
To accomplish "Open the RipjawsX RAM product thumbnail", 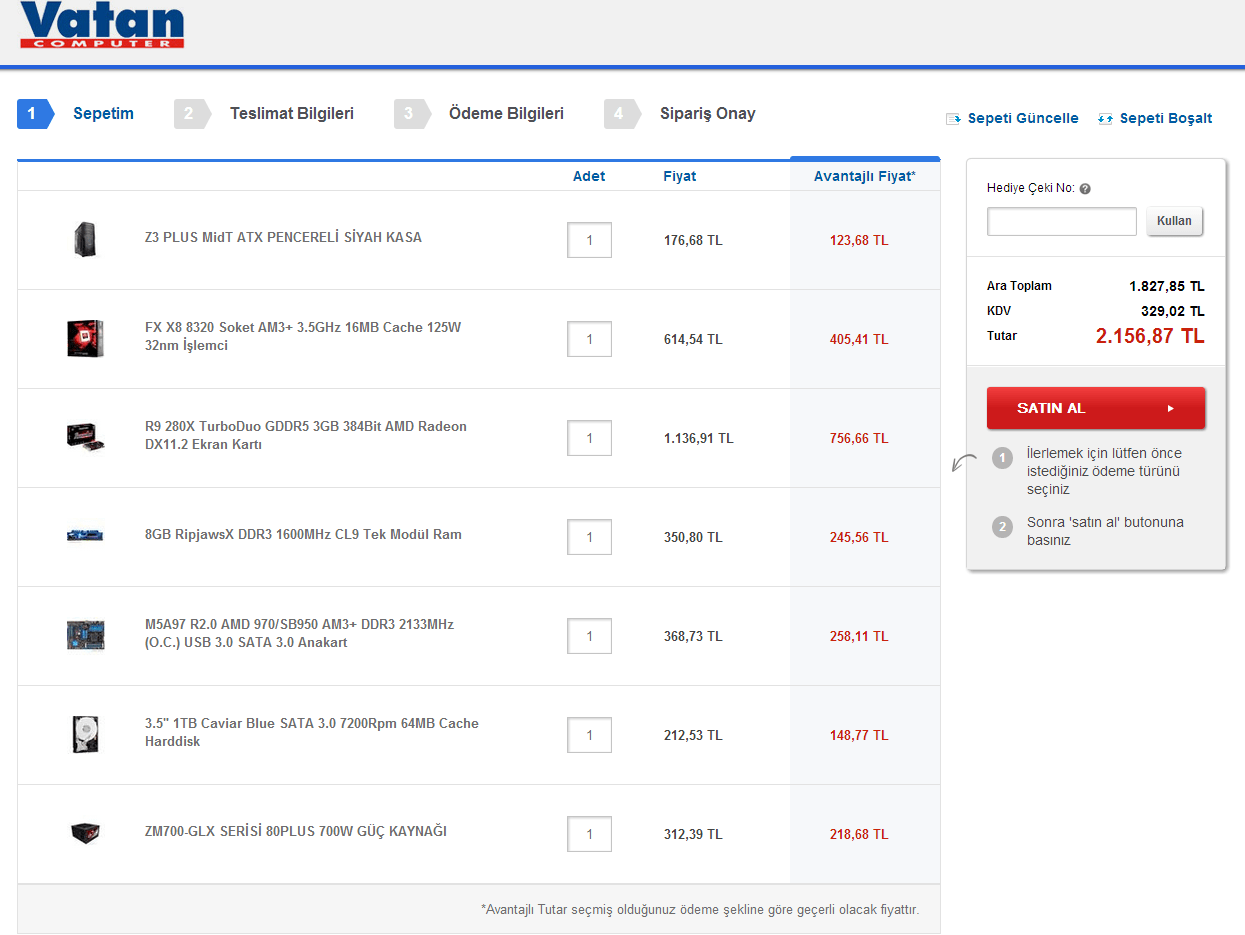I will tap(85, 535).
